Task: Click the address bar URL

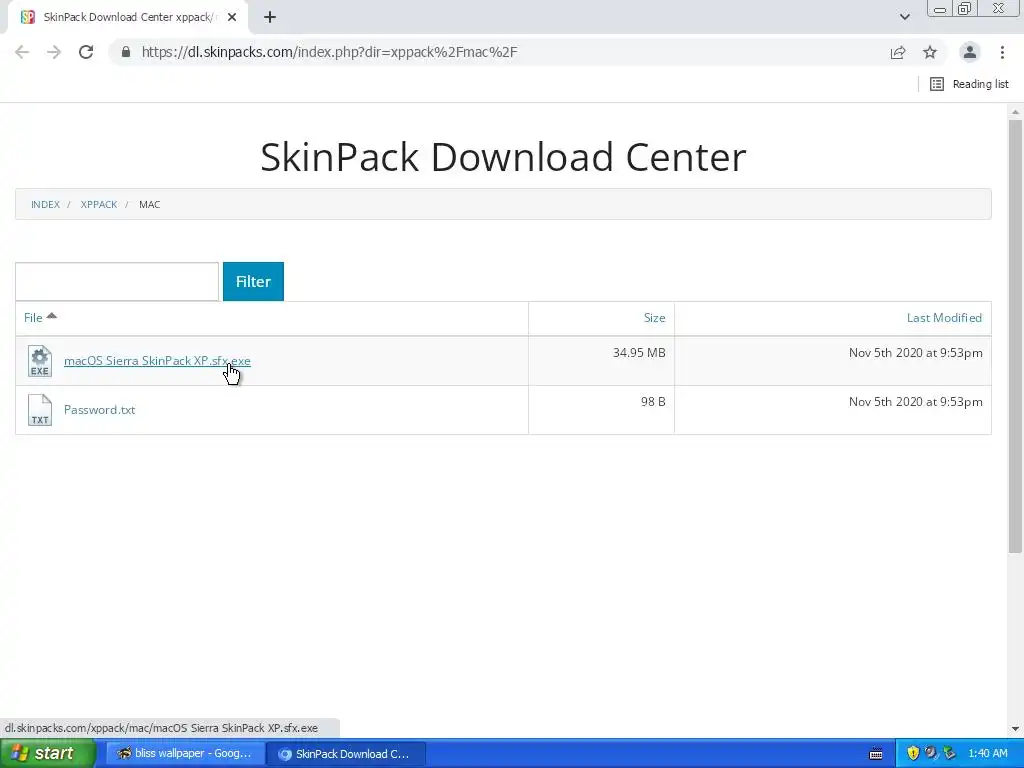Action: 329,52
